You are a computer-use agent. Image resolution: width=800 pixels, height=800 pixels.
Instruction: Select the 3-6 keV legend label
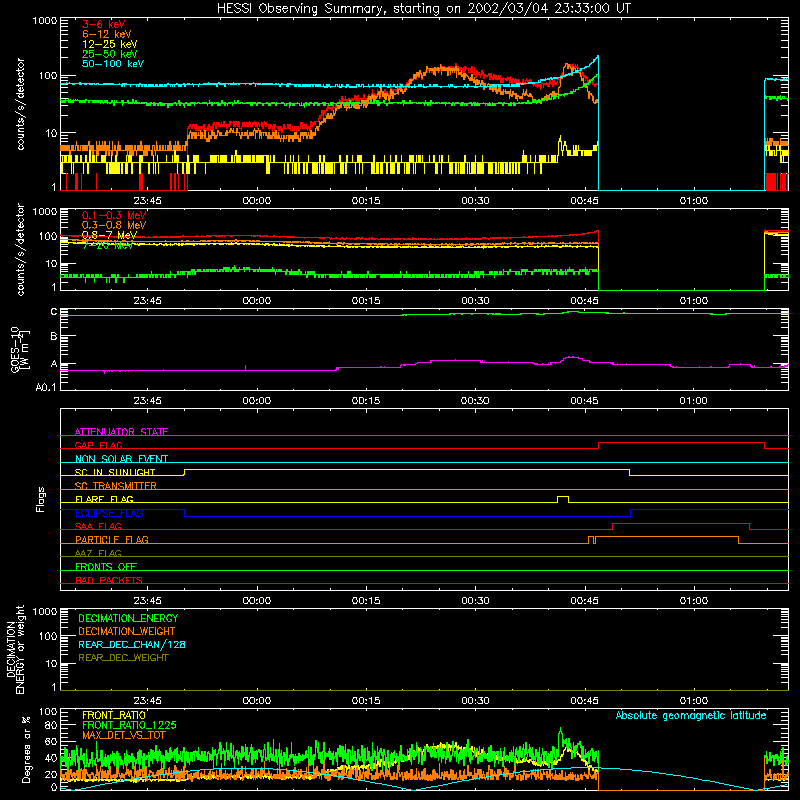(103, 24)
